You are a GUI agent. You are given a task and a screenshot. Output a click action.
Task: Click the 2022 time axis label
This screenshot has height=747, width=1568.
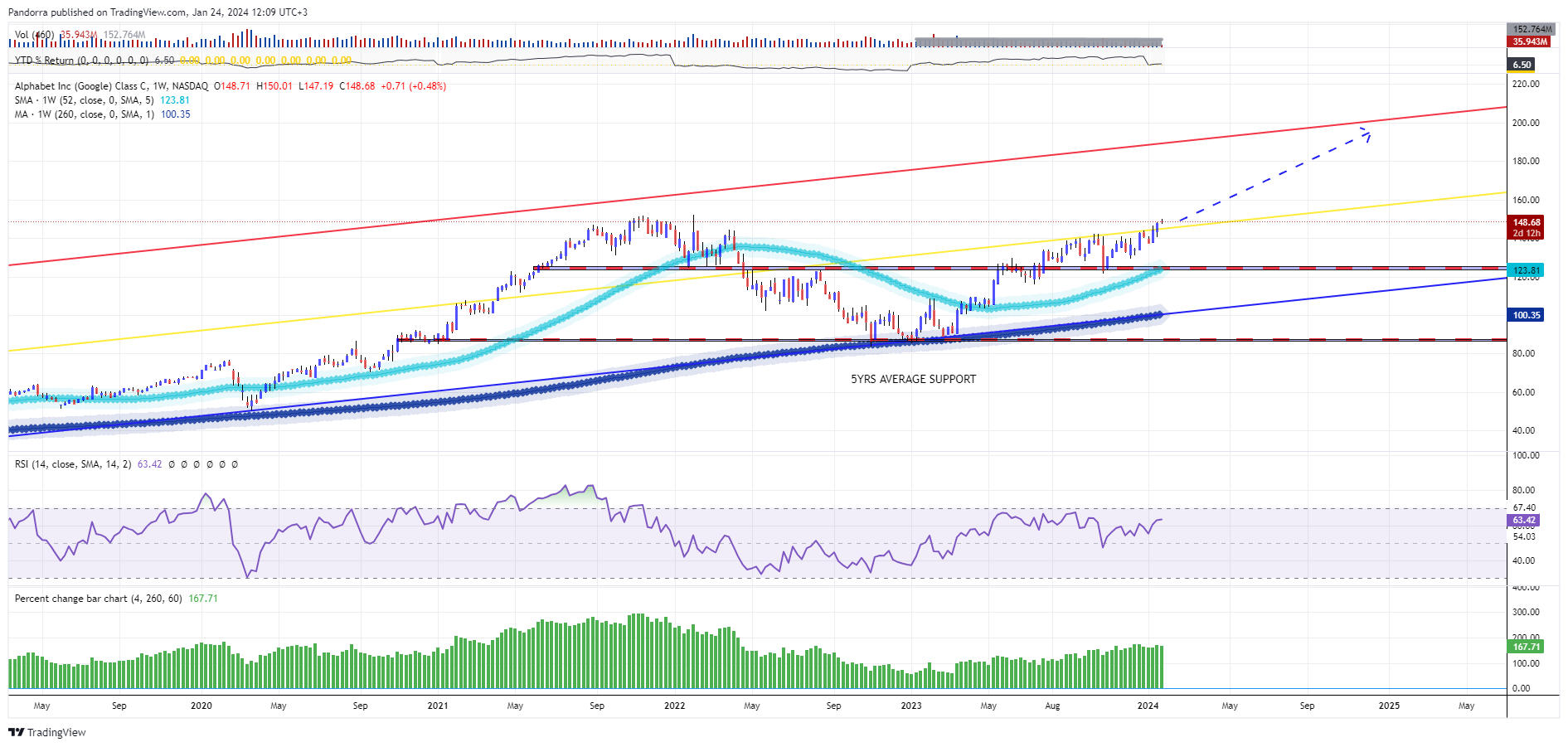click(x=675, y=706)
